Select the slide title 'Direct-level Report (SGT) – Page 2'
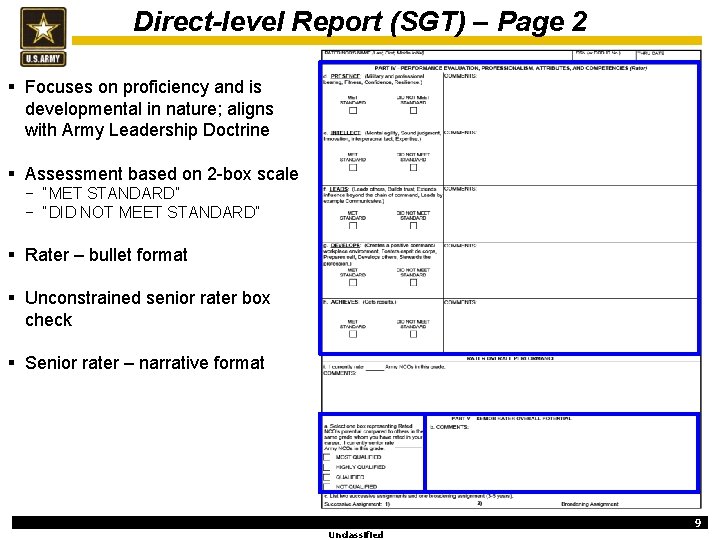This screenshot has width=720, height=540. click(x=360, y=21)
